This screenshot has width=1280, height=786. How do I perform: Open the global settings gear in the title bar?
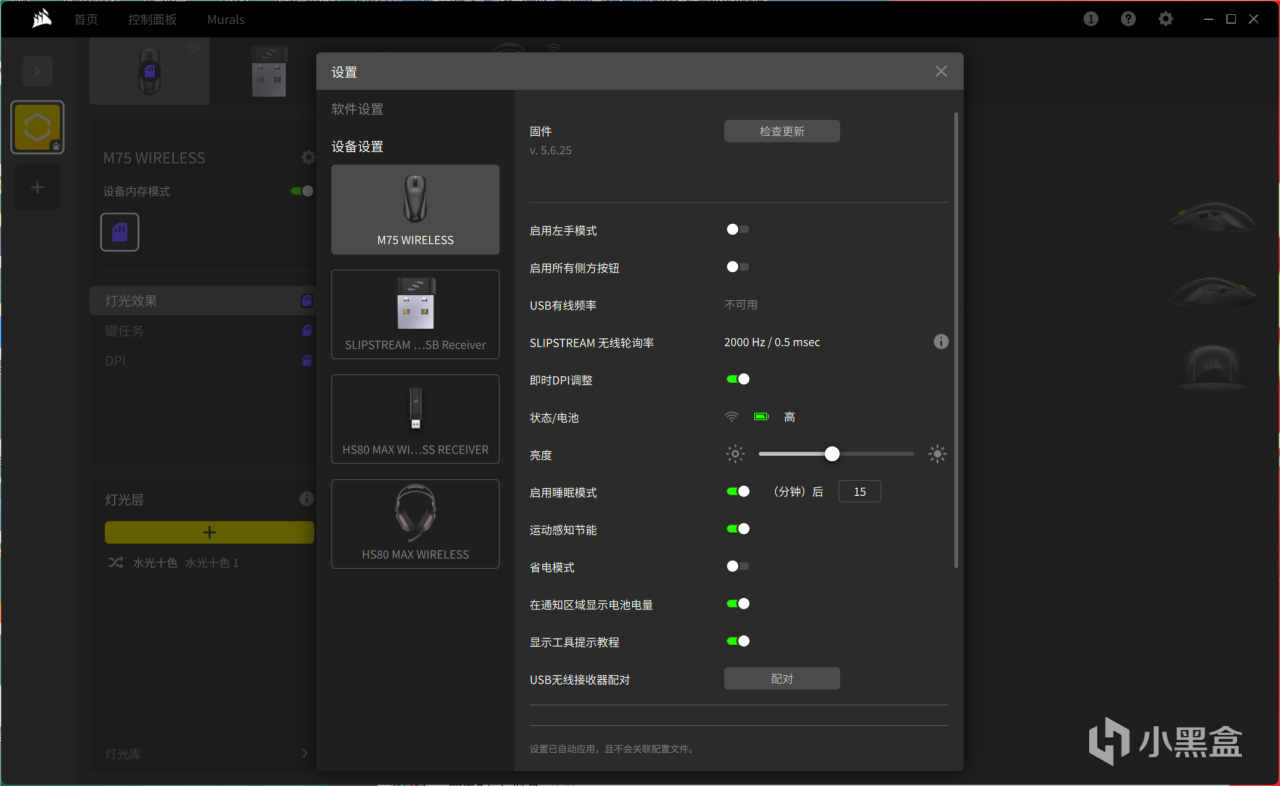1166,19
